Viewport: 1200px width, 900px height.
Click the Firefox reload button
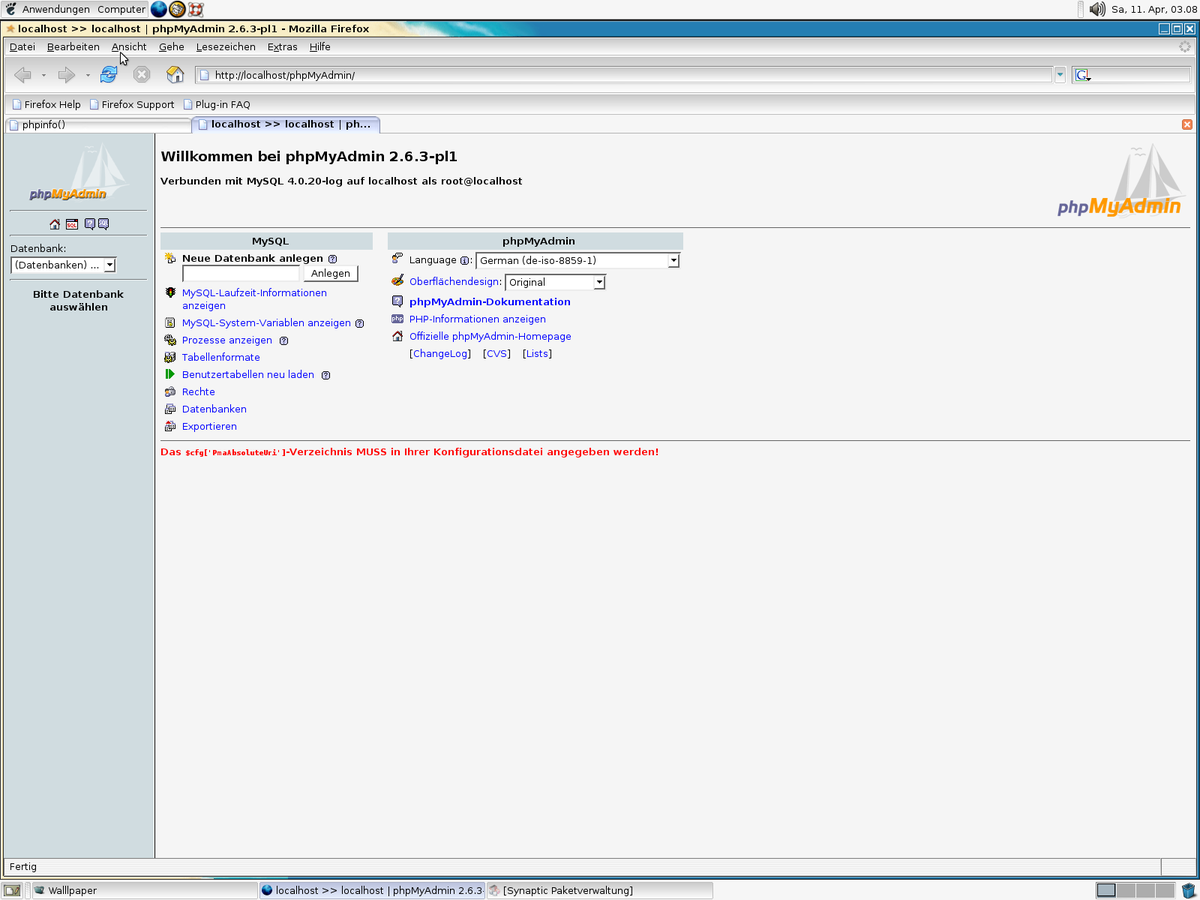click(109, 74)
